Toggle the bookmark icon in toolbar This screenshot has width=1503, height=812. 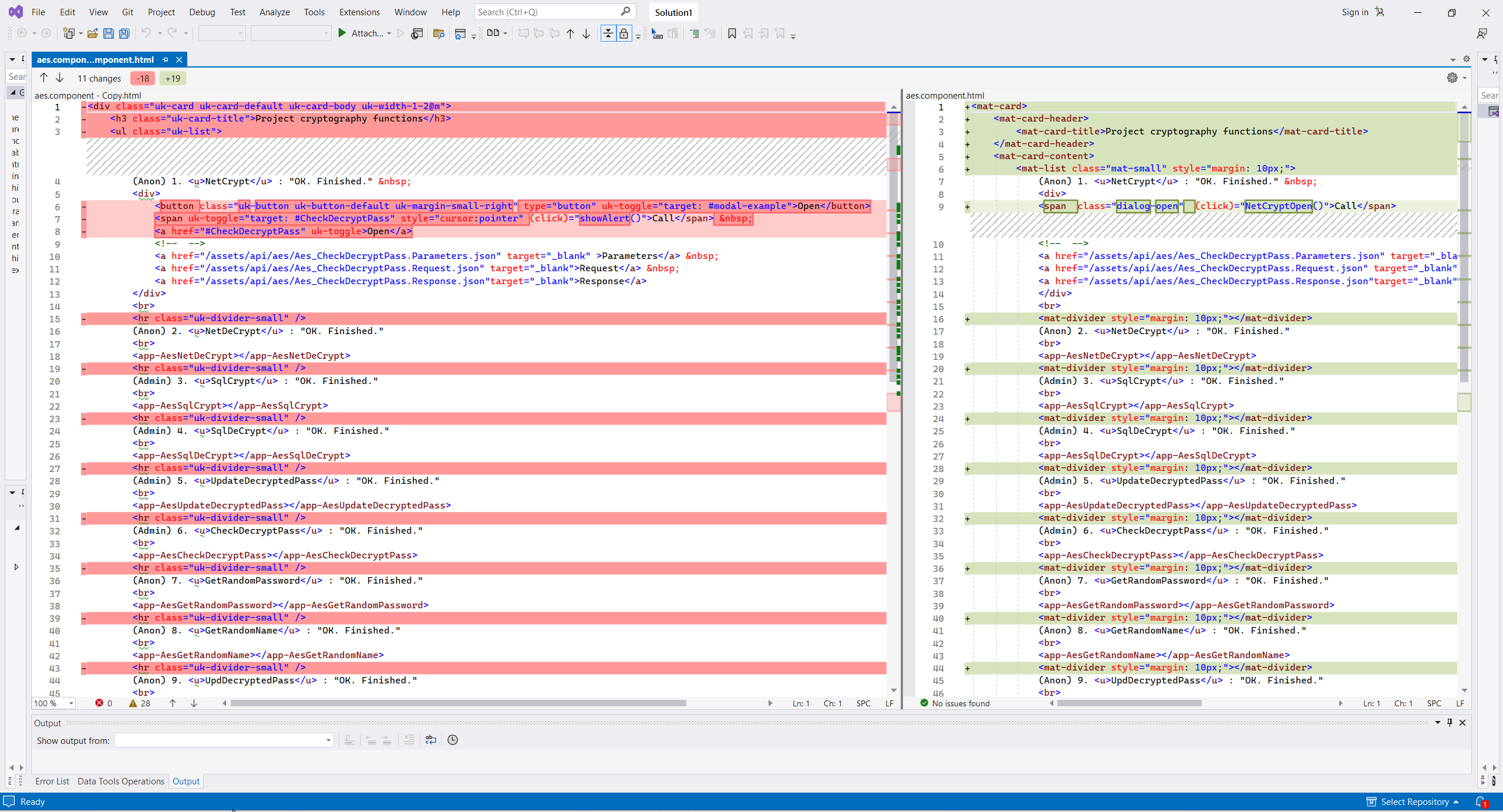(732, 33)
